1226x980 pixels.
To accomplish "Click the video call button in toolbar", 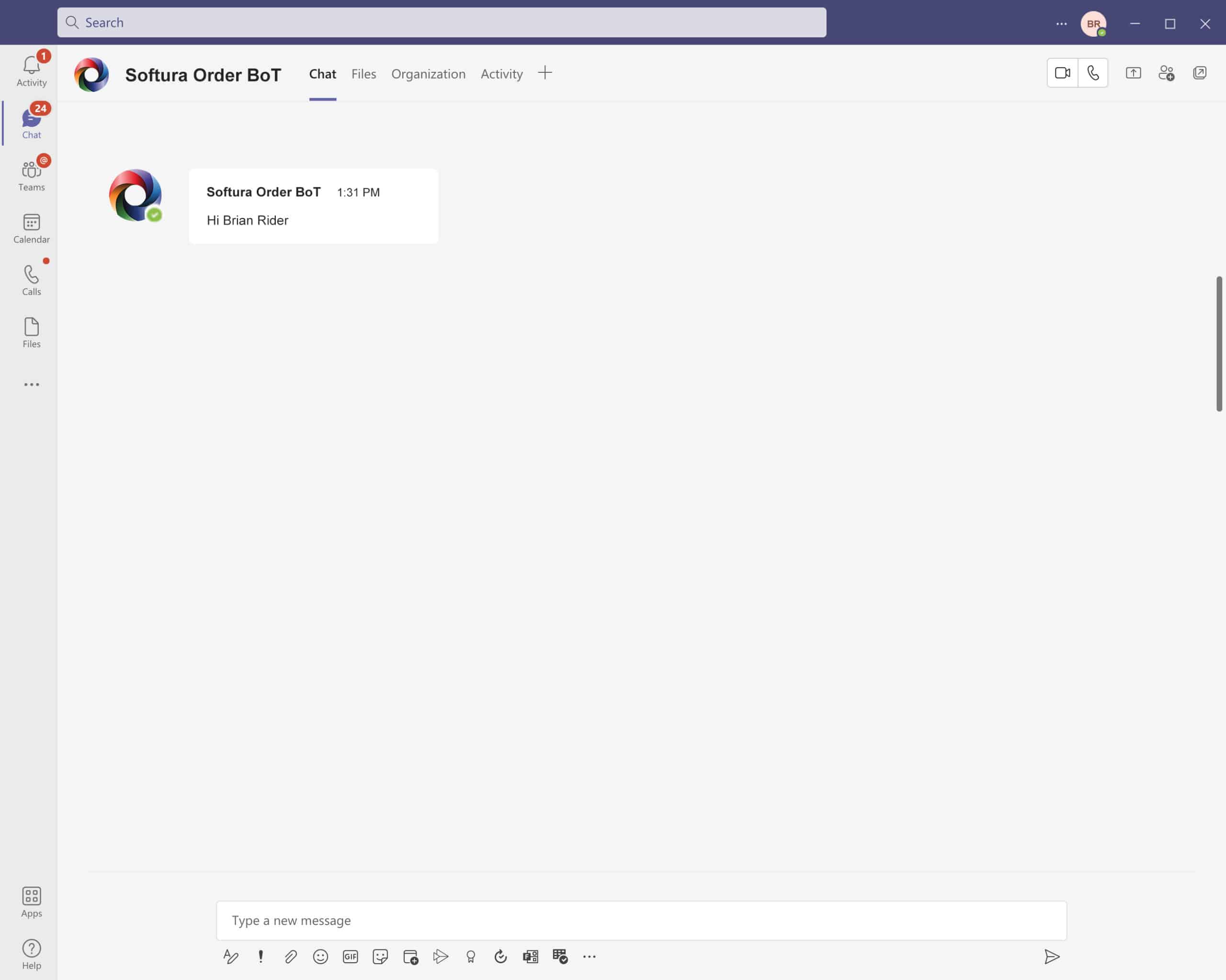I will [1062, 72].
